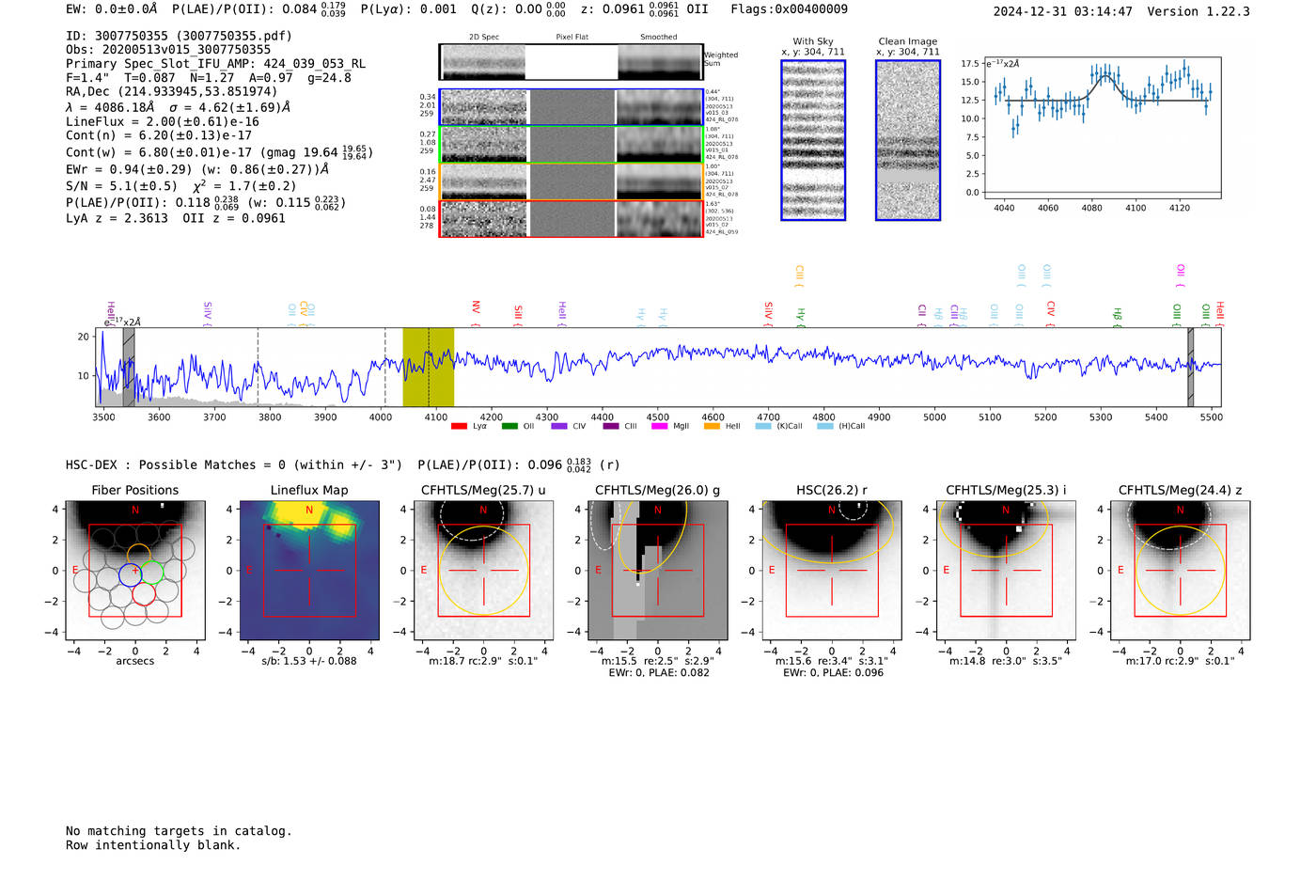Viewport: 1316px width, 896px height.
Task: Click "EWr: 0, PLAE: 0.096" under r cutout
Action: [x=833, y=673]
